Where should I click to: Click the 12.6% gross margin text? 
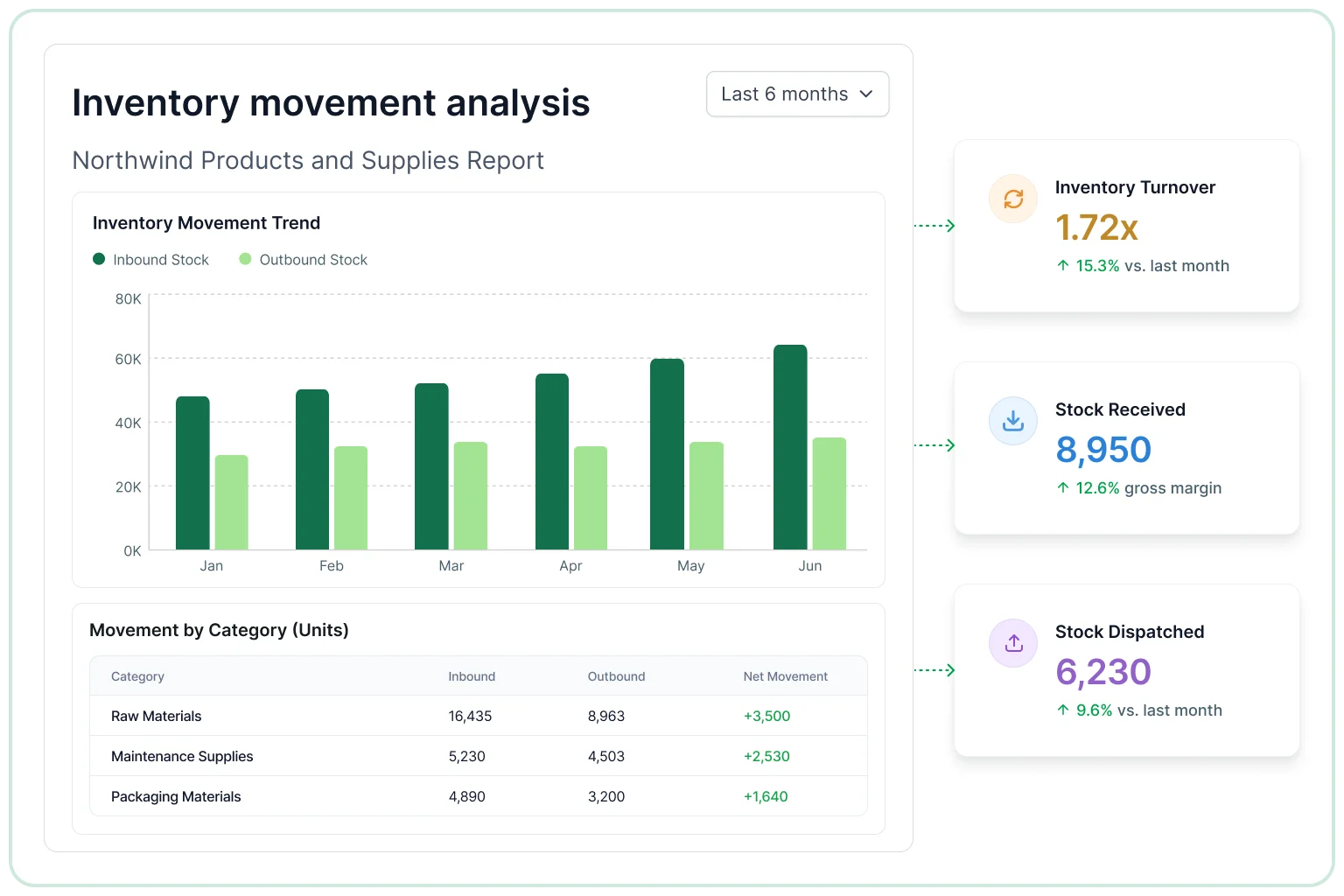pyautogui.click(x=1149, y=488)
